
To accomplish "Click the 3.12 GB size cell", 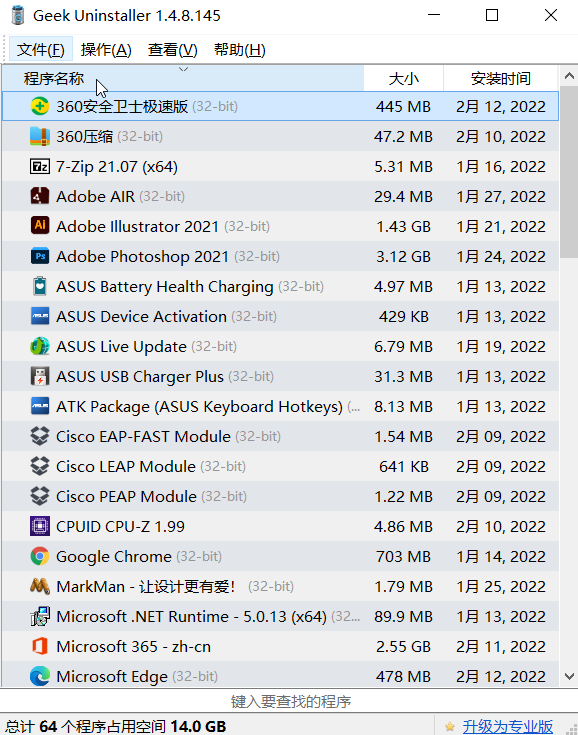I will click(404, 256).
